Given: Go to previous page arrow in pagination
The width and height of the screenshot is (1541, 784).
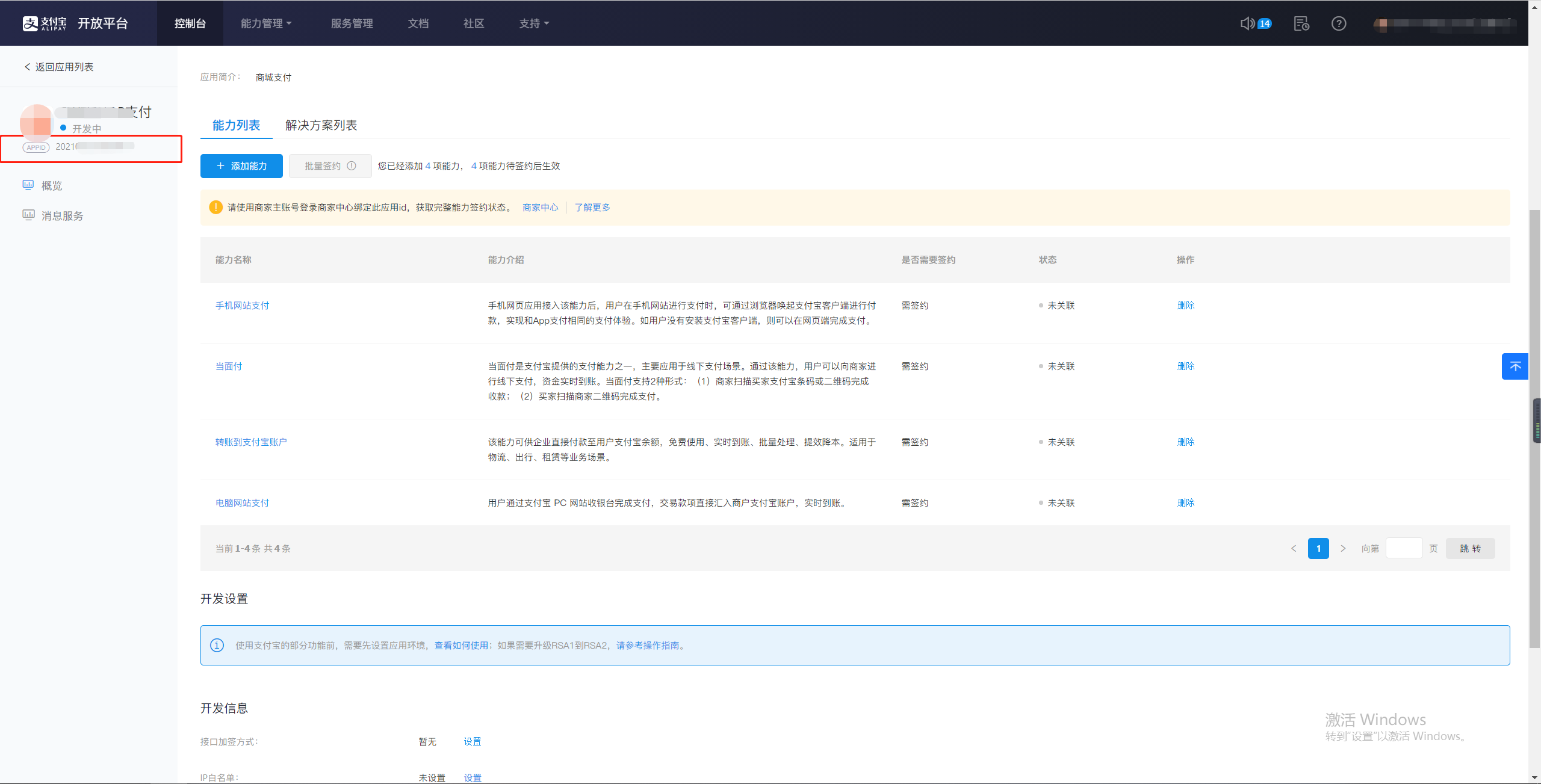Looking at the screenshot, I should coord(1294,548).
